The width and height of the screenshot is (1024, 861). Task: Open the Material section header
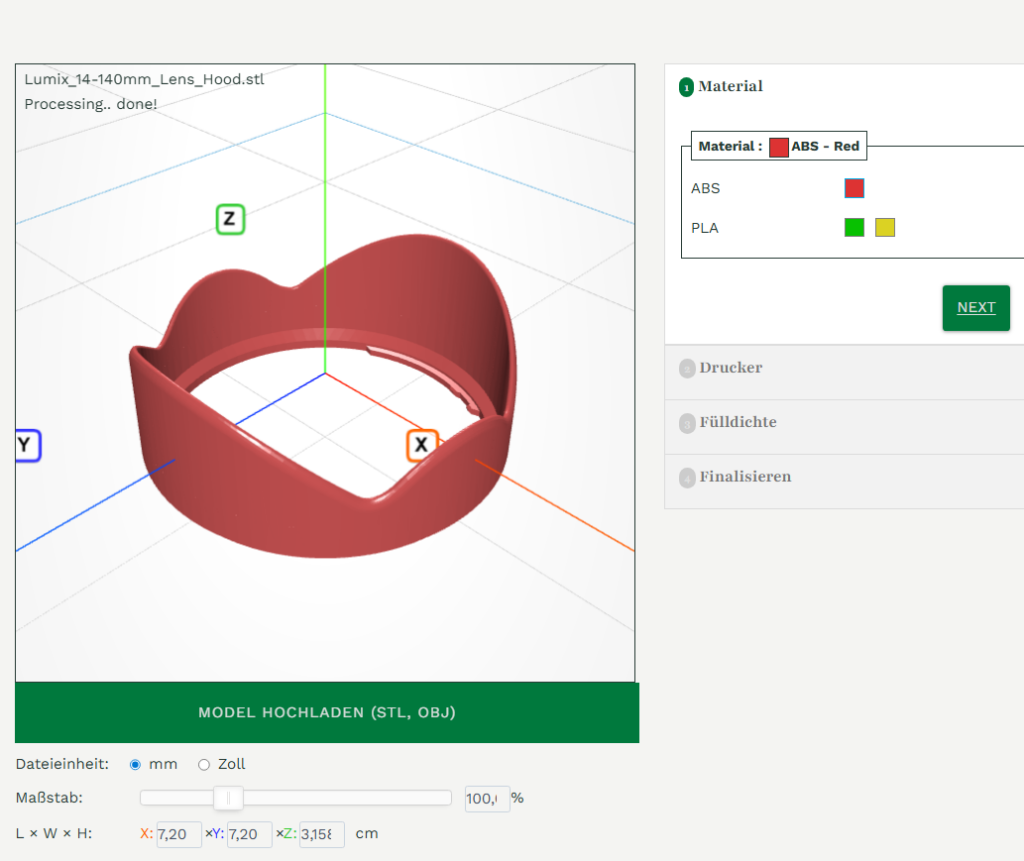(x=730, y=87)
